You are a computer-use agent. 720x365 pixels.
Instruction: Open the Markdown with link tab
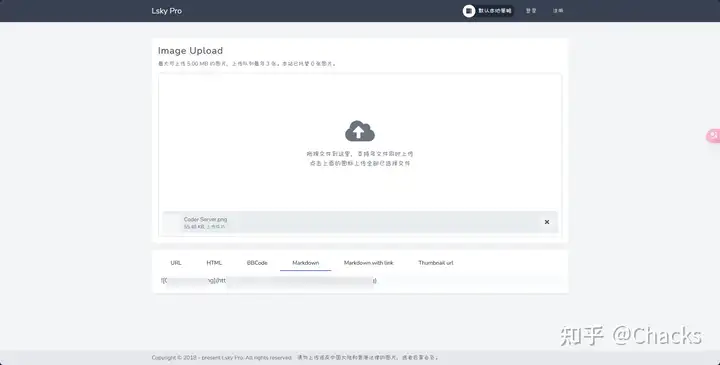(x=369, y=263)
